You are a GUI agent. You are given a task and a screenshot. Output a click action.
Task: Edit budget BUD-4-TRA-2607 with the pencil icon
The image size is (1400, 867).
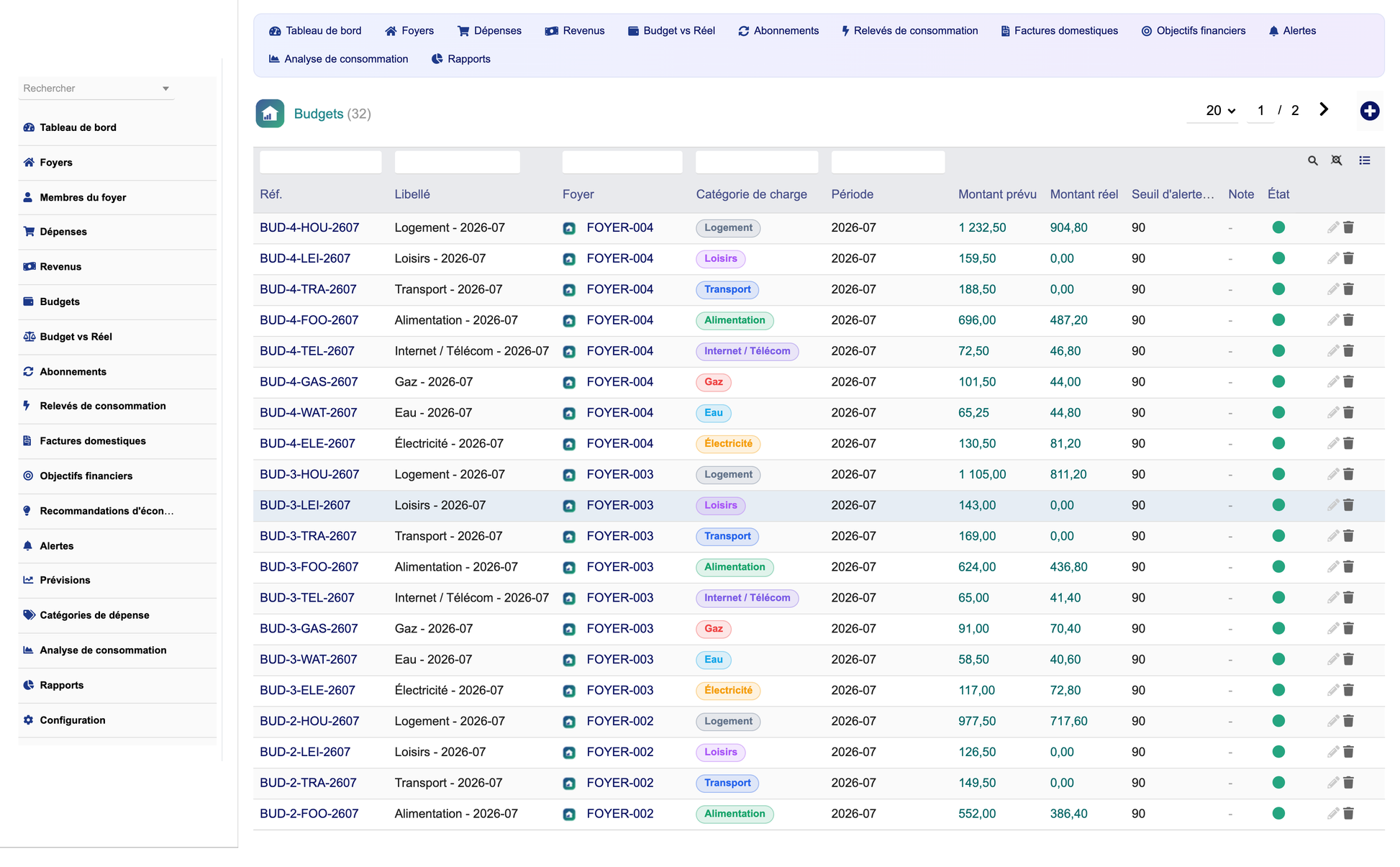coord(1333,289)
